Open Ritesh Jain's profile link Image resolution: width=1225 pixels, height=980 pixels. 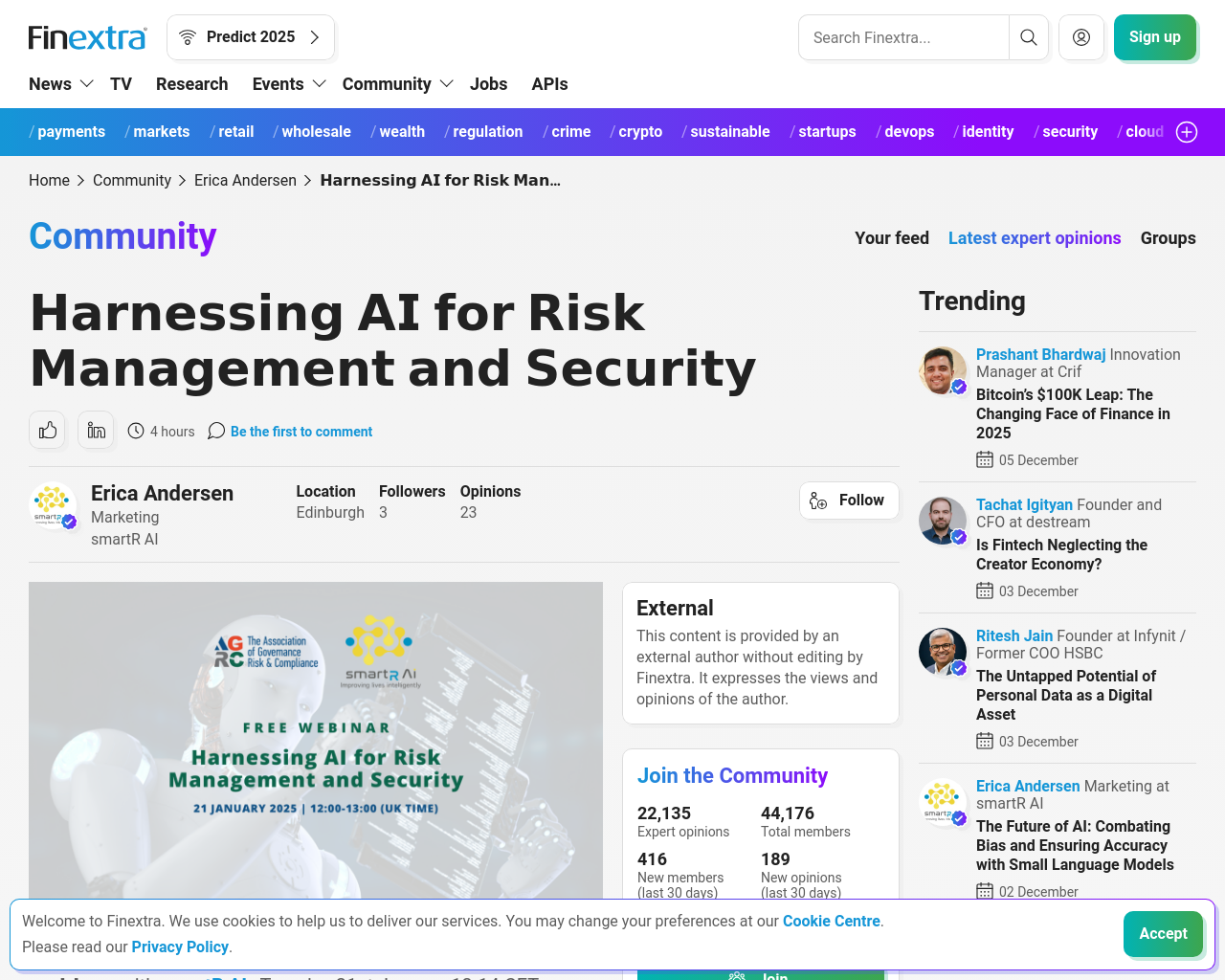(1014, 636)
